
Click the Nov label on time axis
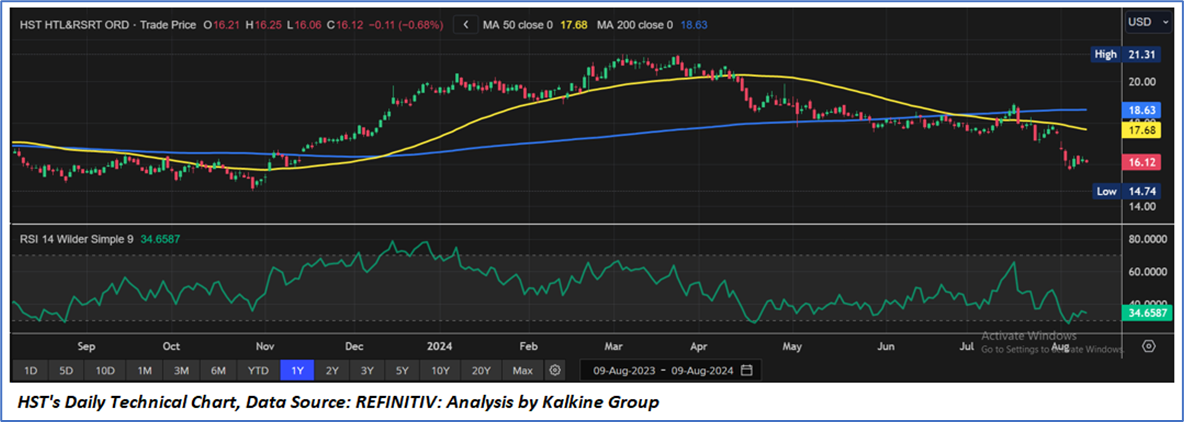pos(264,347)
